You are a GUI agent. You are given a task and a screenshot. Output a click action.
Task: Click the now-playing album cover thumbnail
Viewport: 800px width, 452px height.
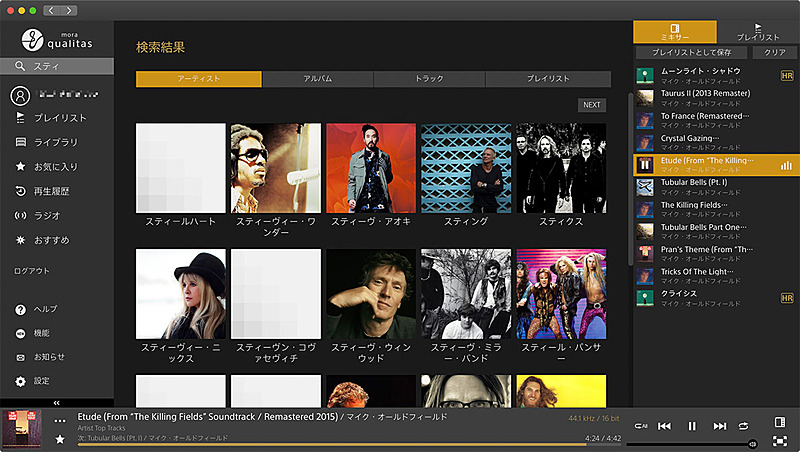tap(22, 430)
